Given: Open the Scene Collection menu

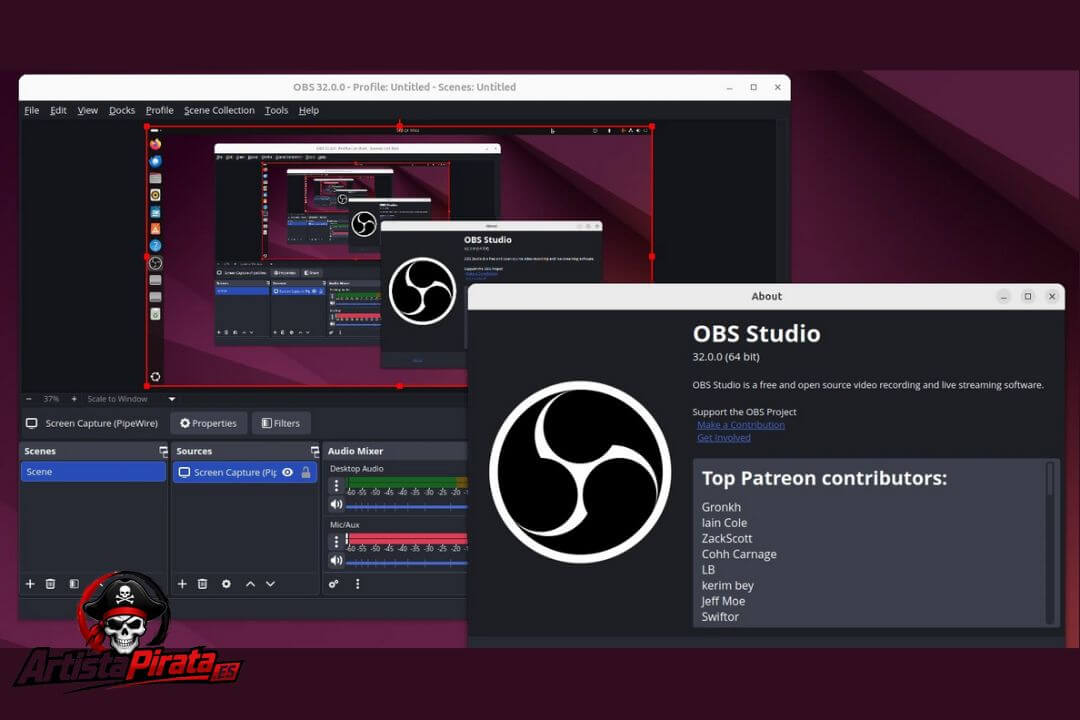Looking at the screenshot, I should 219,110.
